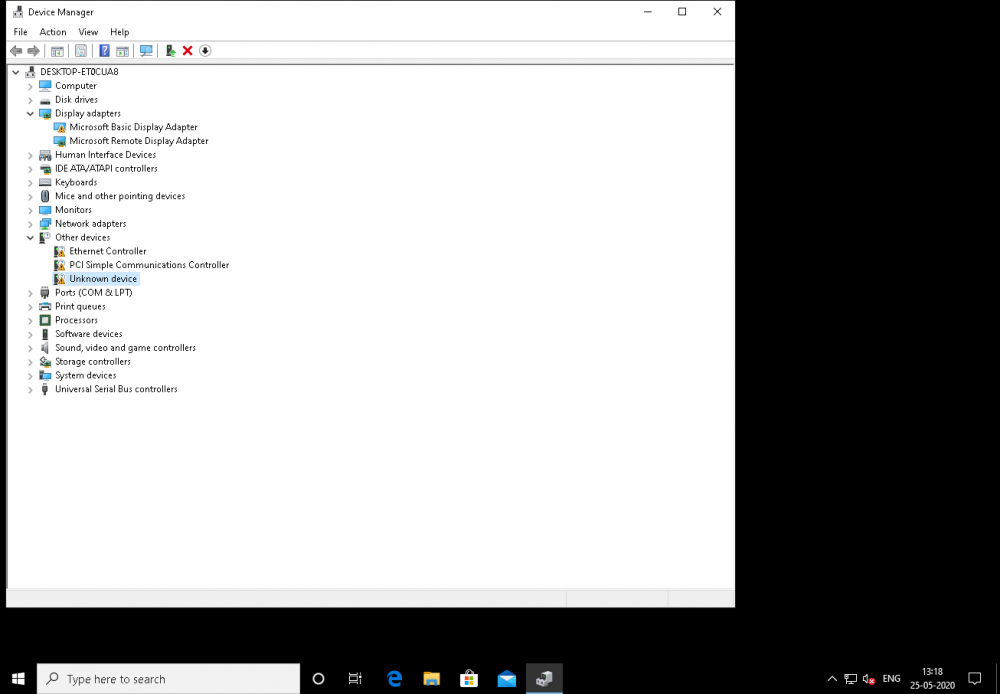Screen dimensions: 1000x694
Task: Open the Action menu
Action: pyautogui.click(x=53, y=32)
